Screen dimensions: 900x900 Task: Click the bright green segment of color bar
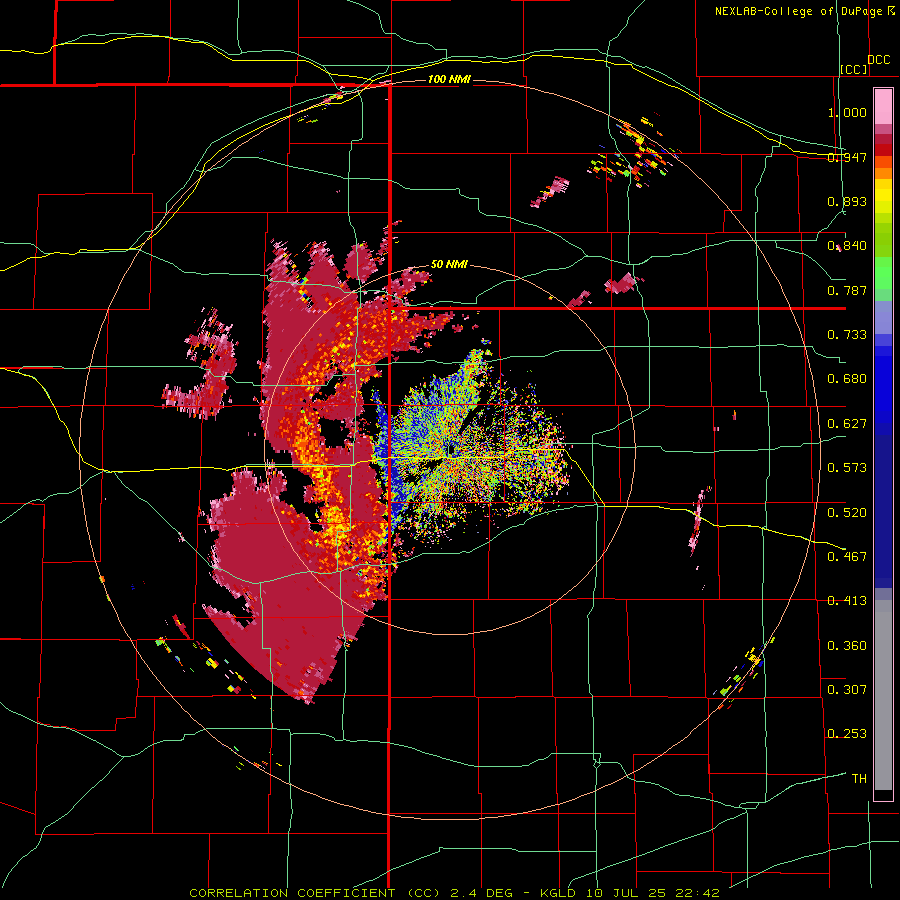[883, 273]
